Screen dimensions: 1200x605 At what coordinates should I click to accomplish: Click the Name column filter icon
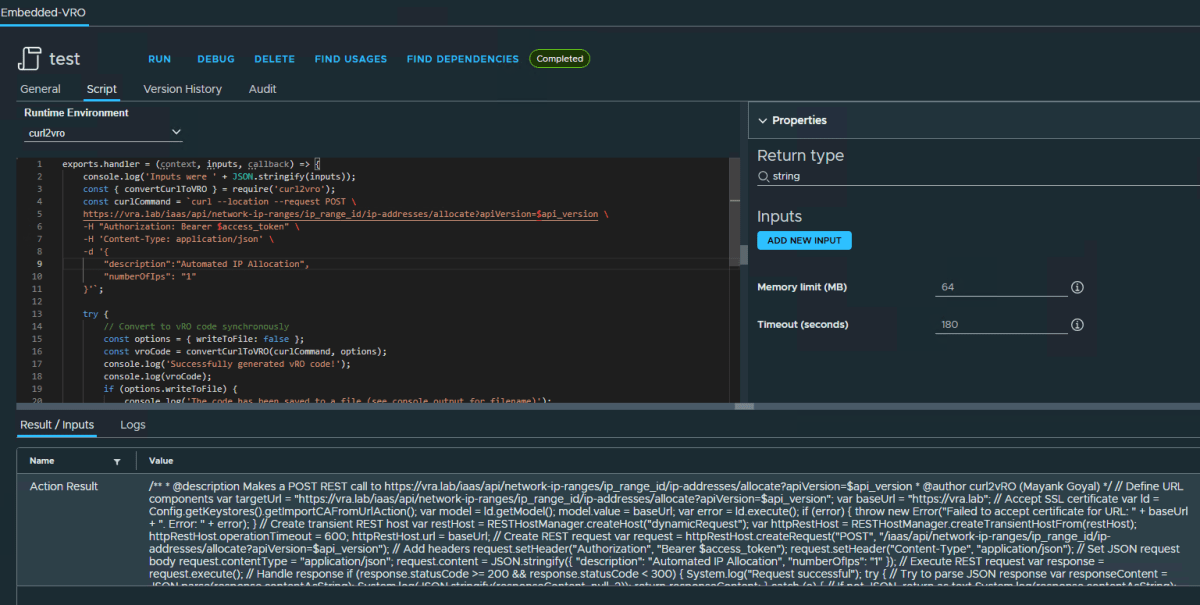coord(117,461)
